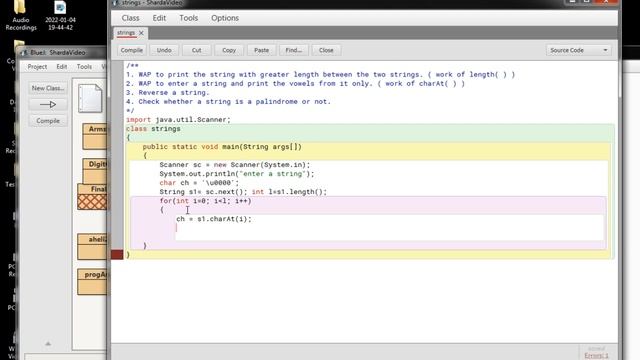Image resolution: width=640 pixels, height=360 pixels.
Task: Click the comment line '4. Check whether a string is a palindrome'
Action: (228, 102)
